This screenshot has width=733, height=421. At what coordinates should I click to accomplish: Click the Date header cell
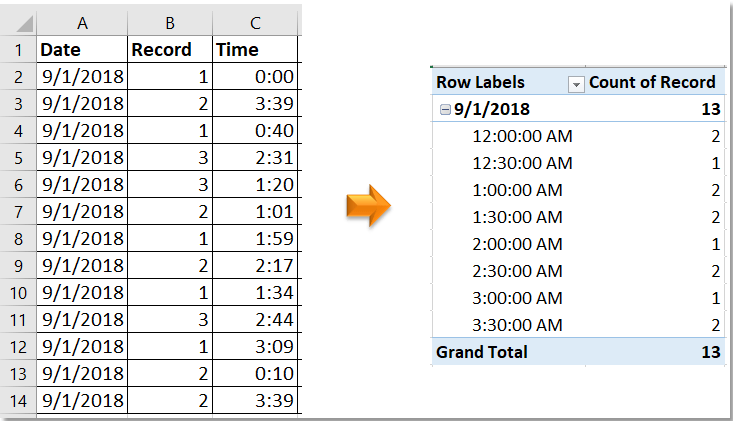81,49
